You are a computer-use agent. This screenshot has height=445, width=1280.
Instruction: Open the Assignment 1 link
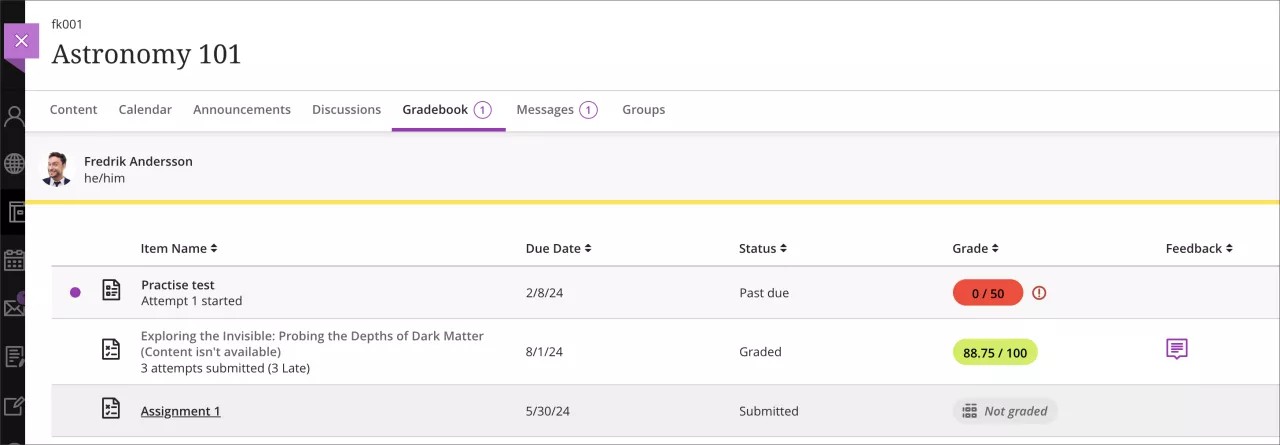click(x=180, y=411)
